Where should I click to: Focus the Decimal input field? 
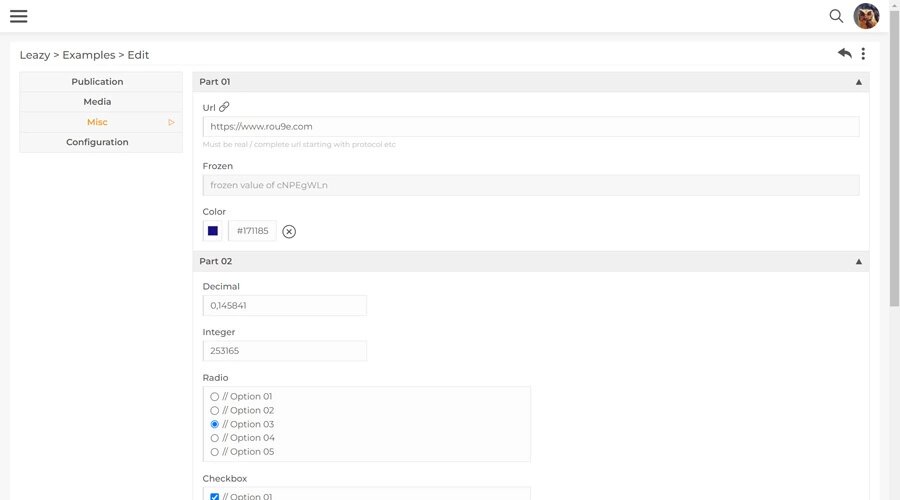click(x=285, y=305)
